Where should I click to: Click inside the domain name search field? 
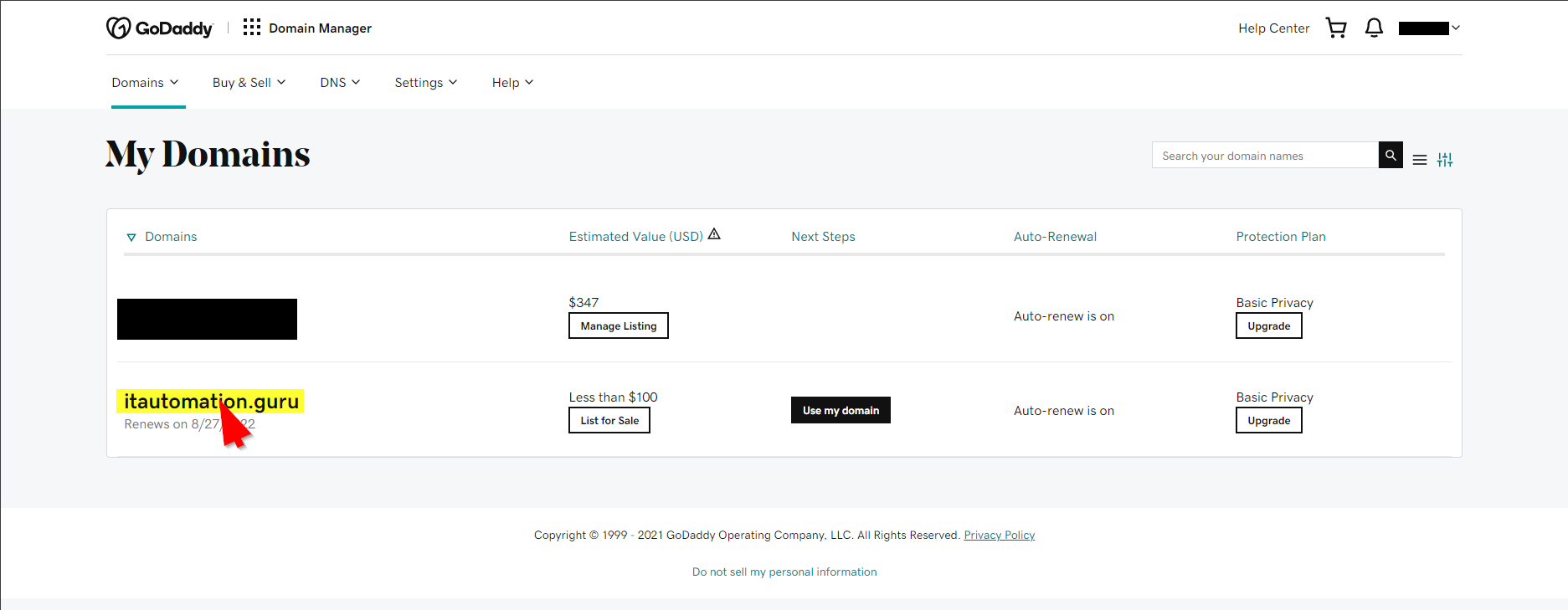pyautogui.click(x=1265, y=155)
